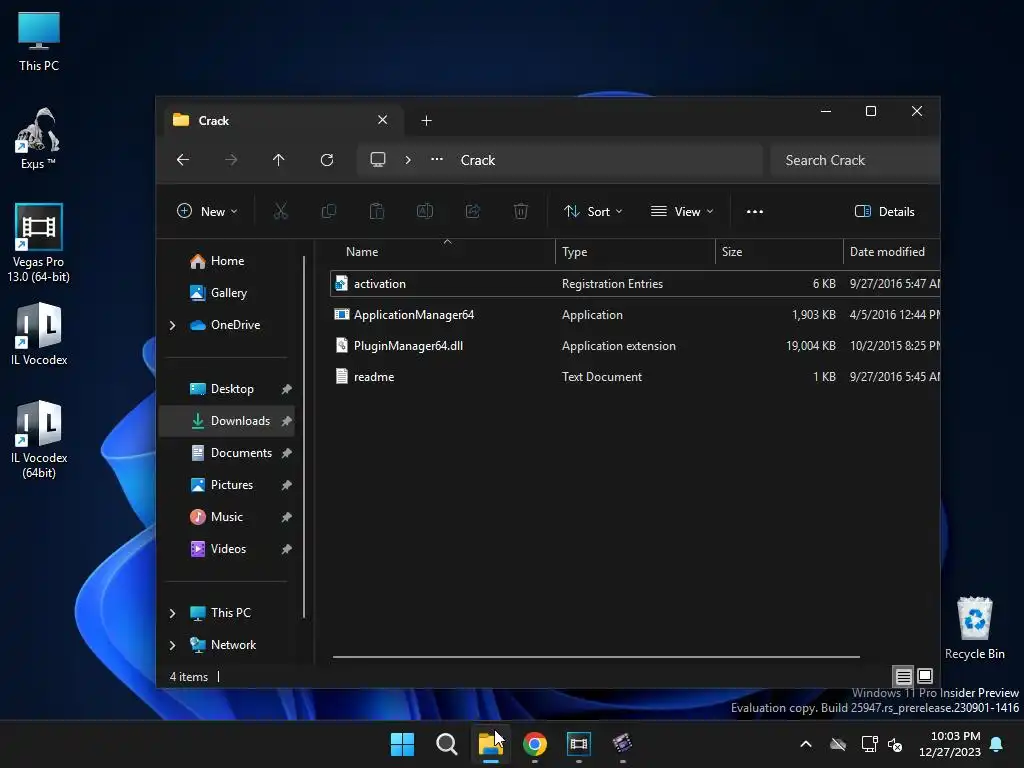Refresh the Crack folder view
The height and width of the screenshot is (768, 1024).
(327, 160)
